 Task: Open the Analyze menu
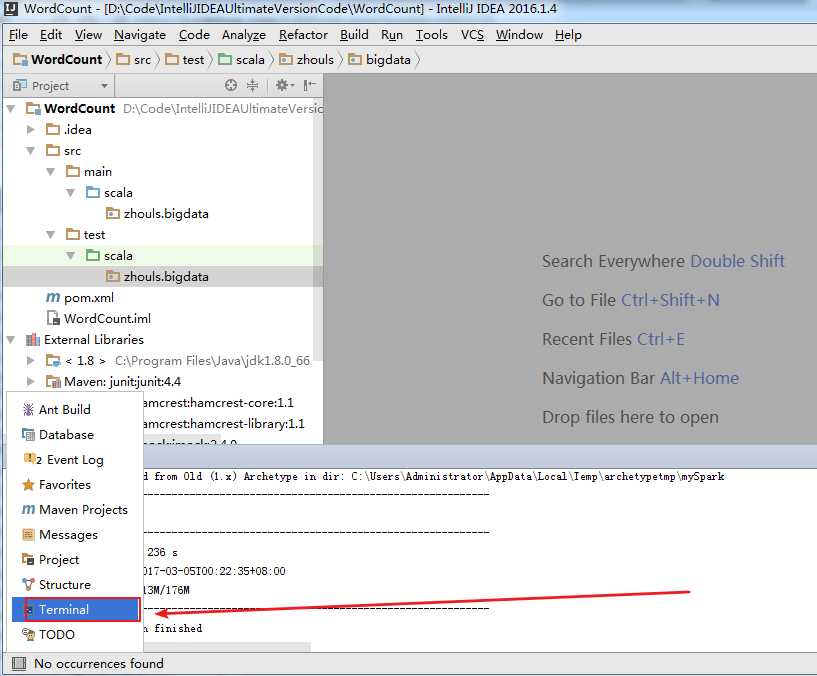tap(244, 35)
